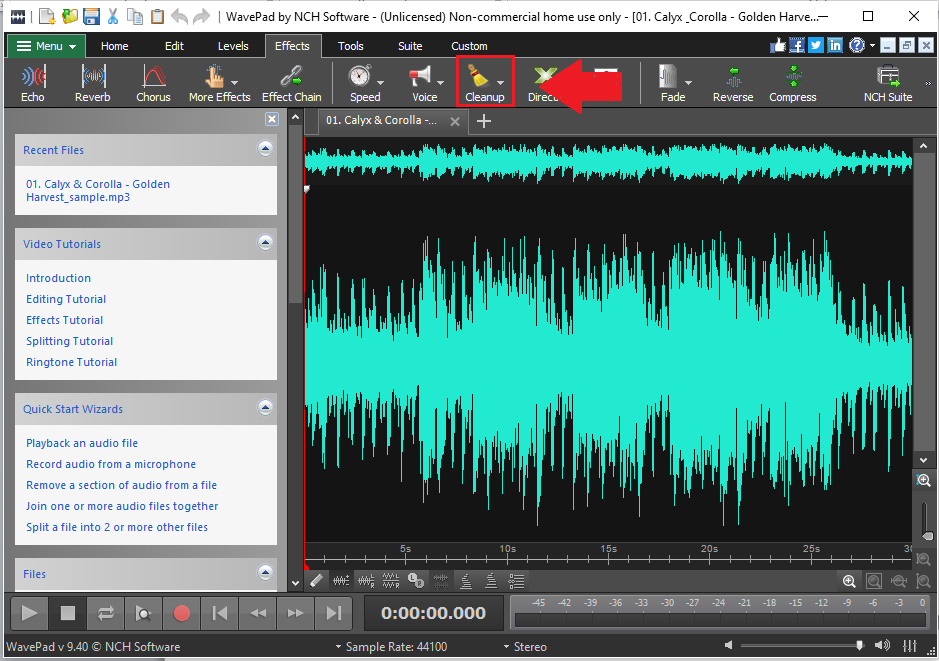Open the Fade dropdown arrow
The height and width of the screenshot is (661, 939).
click(x=688, y=83)
